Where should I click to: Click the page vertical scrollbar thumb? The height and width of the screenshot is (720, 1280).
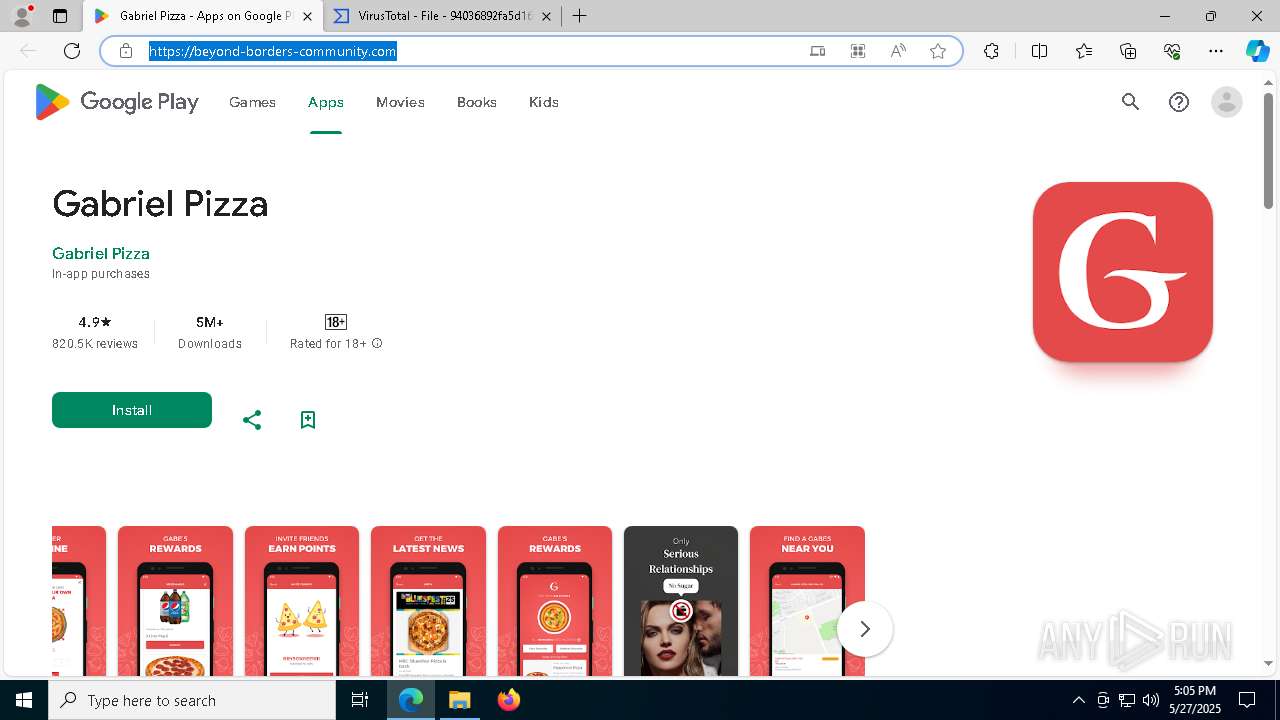[1268, 150]
